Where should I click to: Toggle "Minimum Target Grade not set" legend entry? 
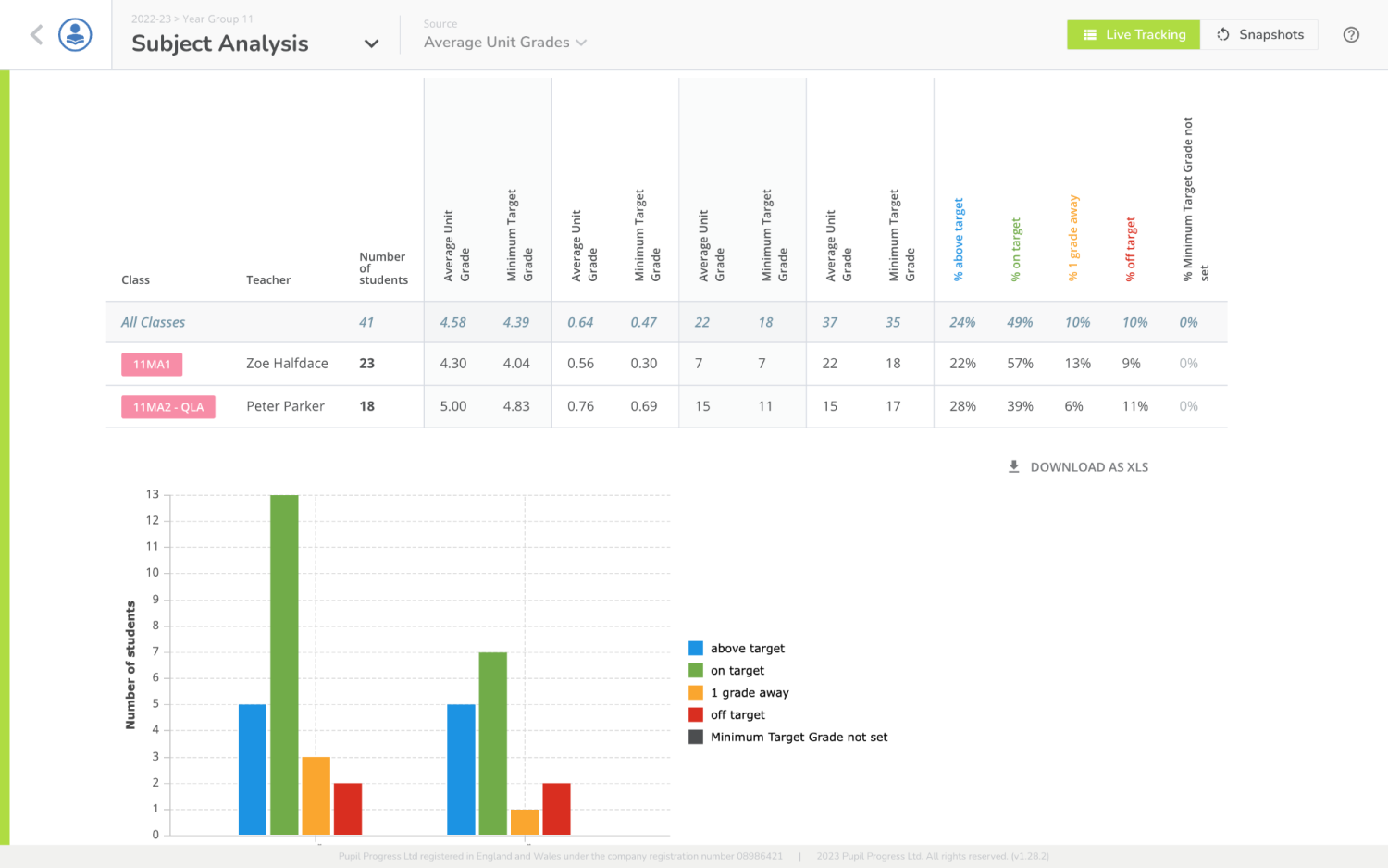click(798, 737)
